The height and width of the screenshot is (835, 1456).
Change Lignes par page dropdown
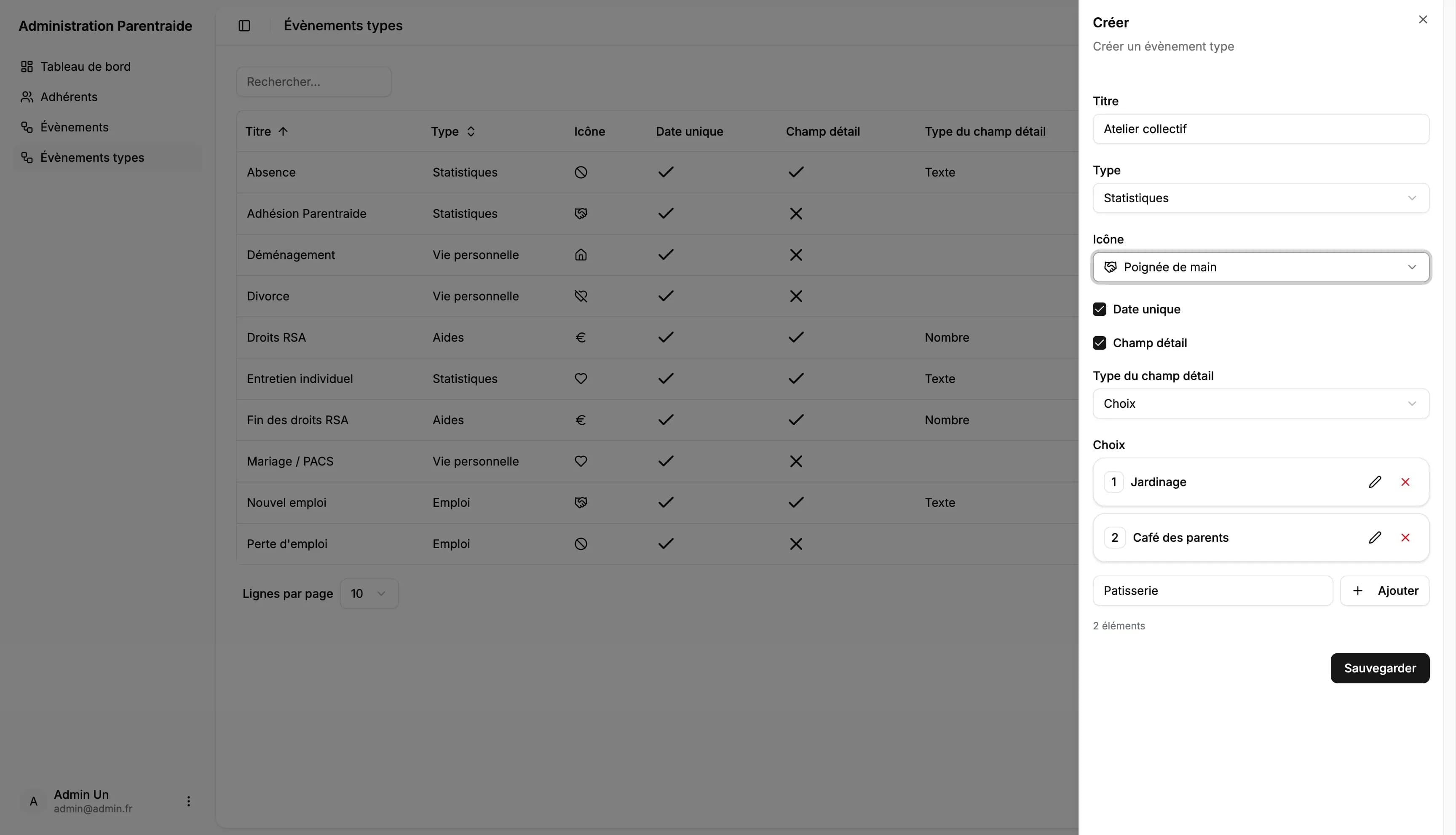click(x=369, y=594)
